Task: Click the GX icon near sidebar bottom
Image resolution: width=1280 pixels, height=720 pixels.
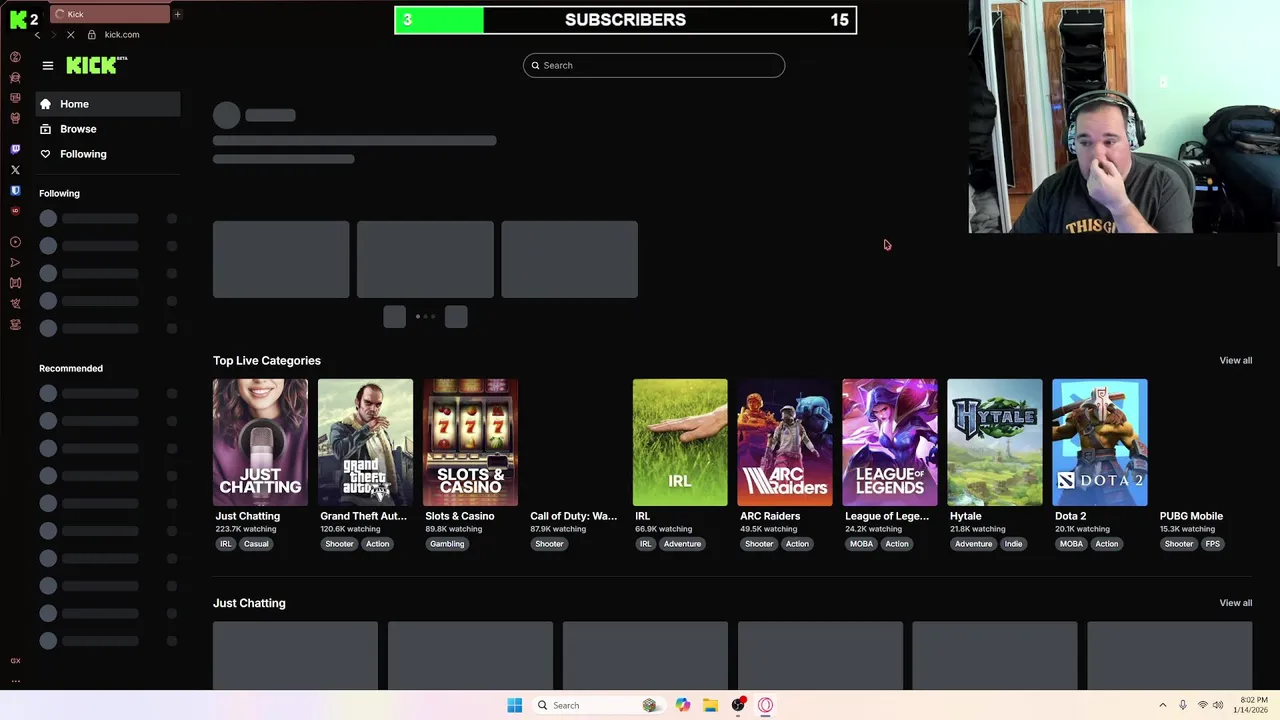Action: pos(15,661)
